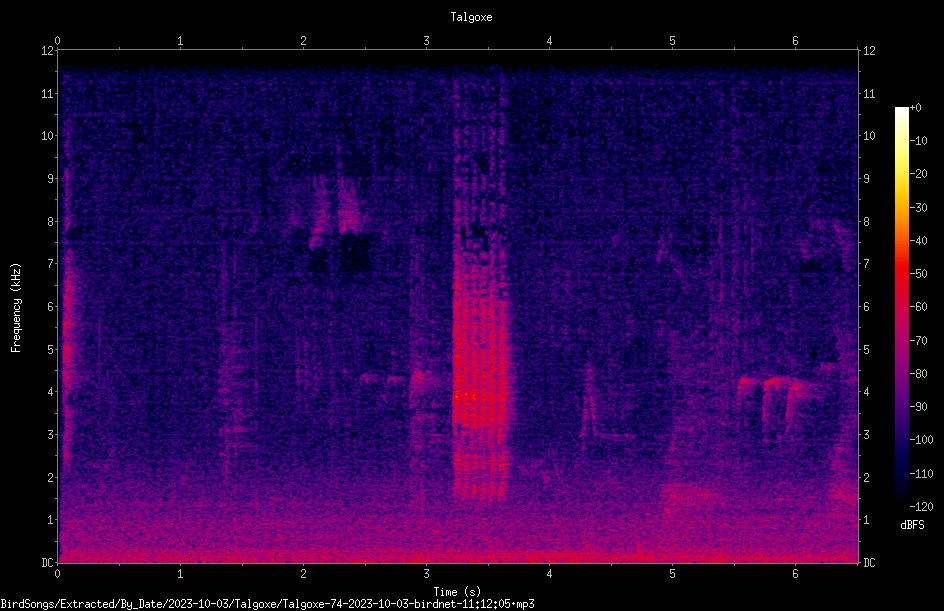Click the "-50" color scale label
The width and height of the screenshot is (944, 611).
[x=918, y=274]
